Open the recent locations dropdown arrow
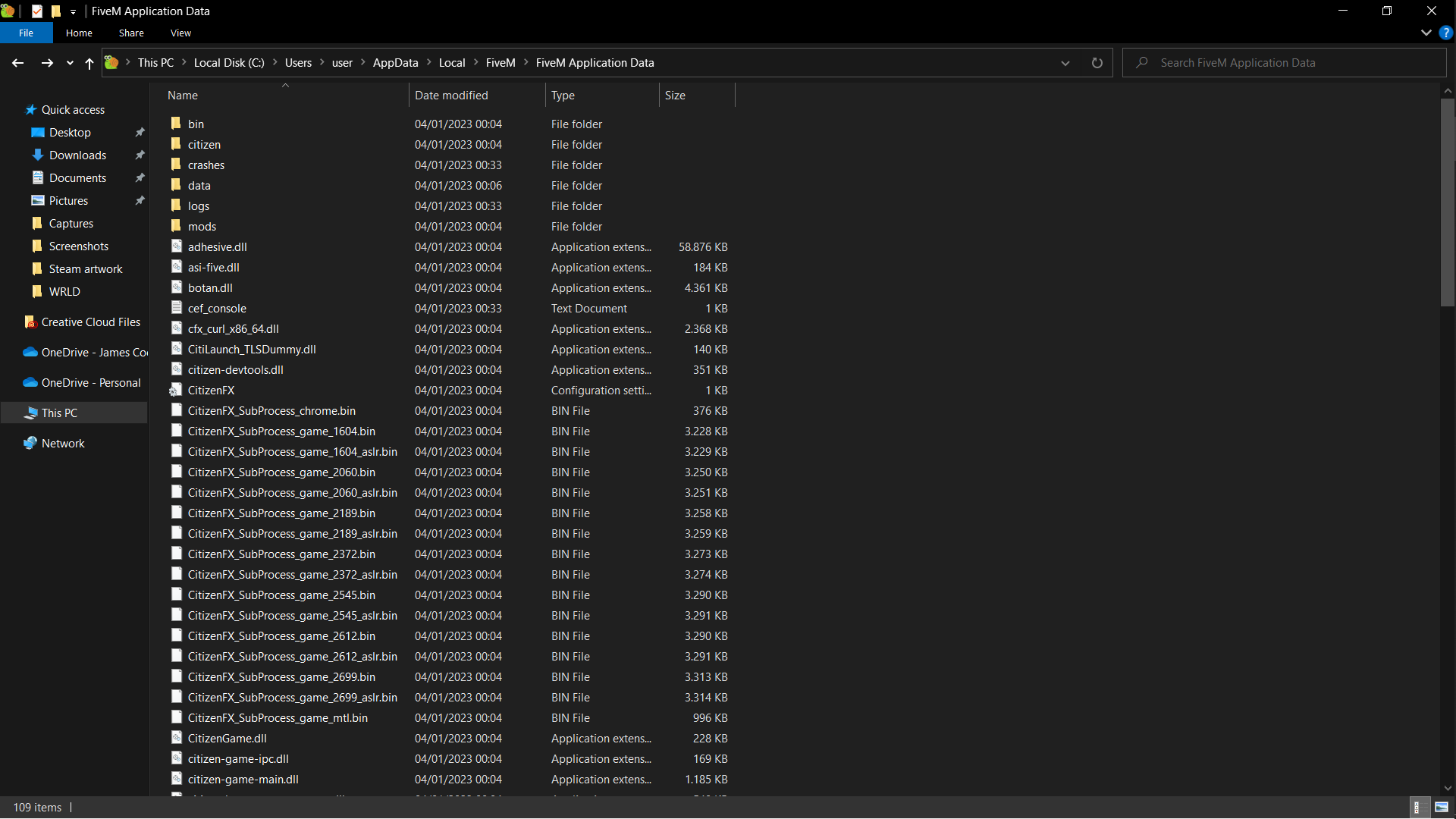The image size is (1456, 819). (x=70, y=64)
